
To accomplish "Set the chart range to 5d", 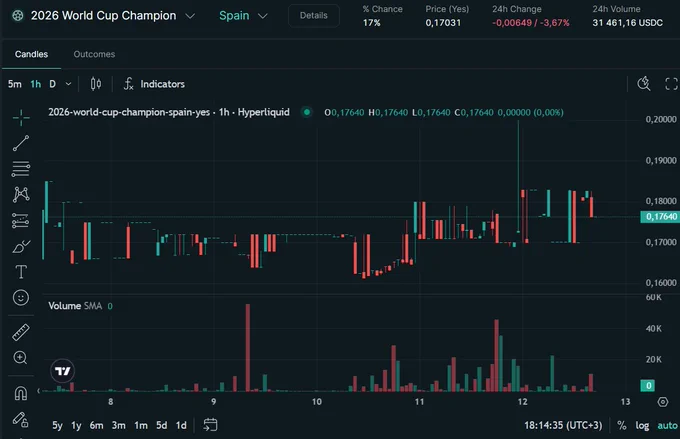I will click(161, 426).
